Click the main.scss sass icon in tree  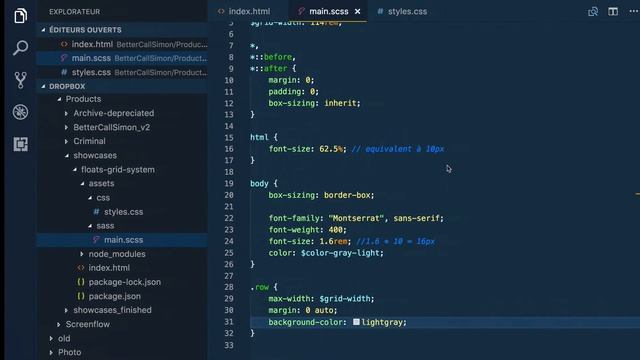click(96, 240)
